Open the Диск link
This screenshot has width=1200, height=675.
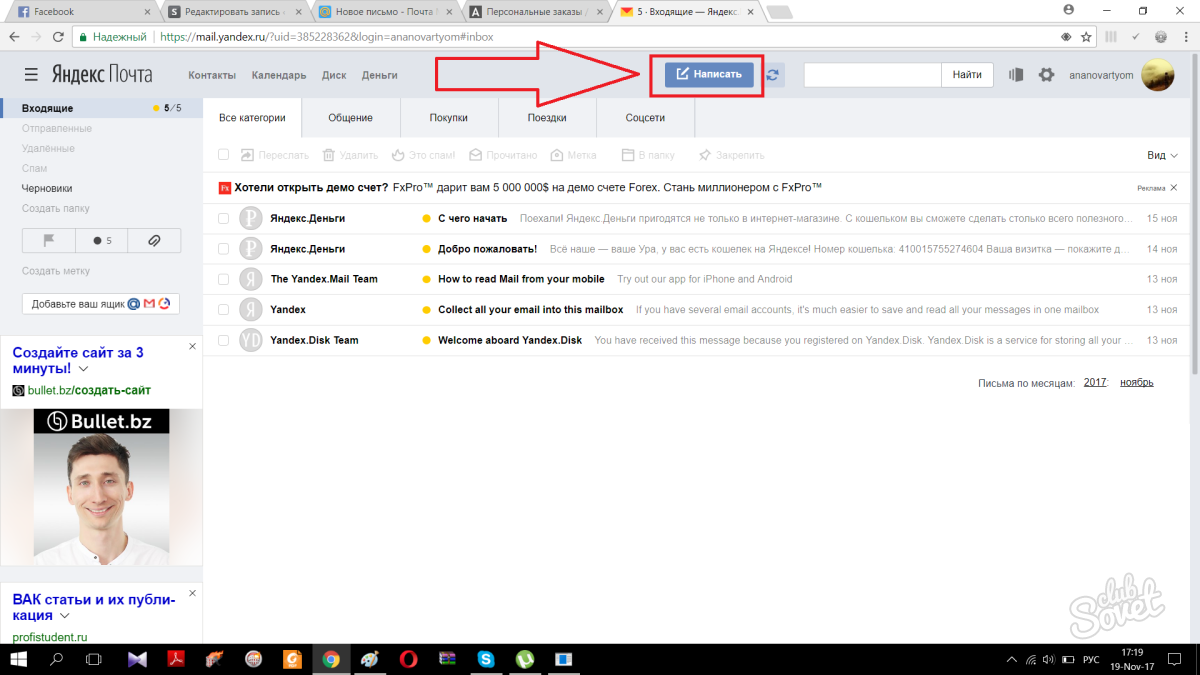(x=334, y=75)
